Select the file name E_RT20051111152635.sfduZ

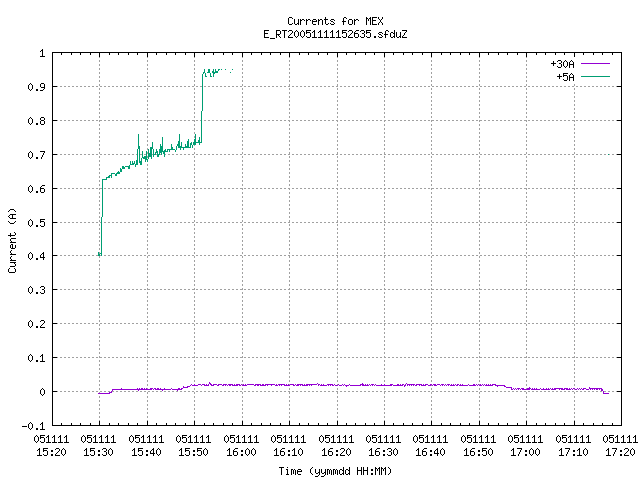point(335,34)
